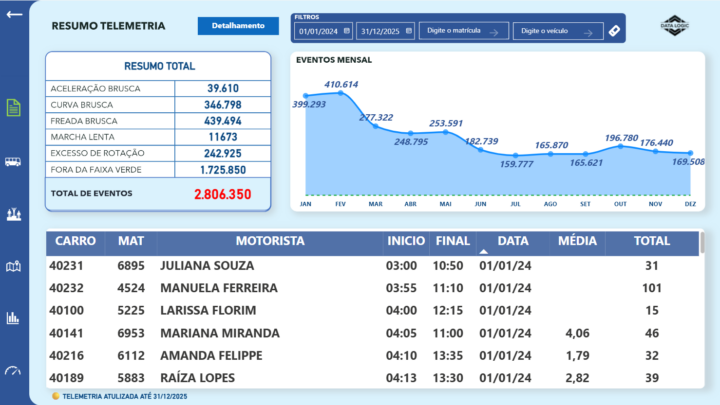720x405 pixels.
Task: Open the document report sidebar icon
Action: pos(14,108)
